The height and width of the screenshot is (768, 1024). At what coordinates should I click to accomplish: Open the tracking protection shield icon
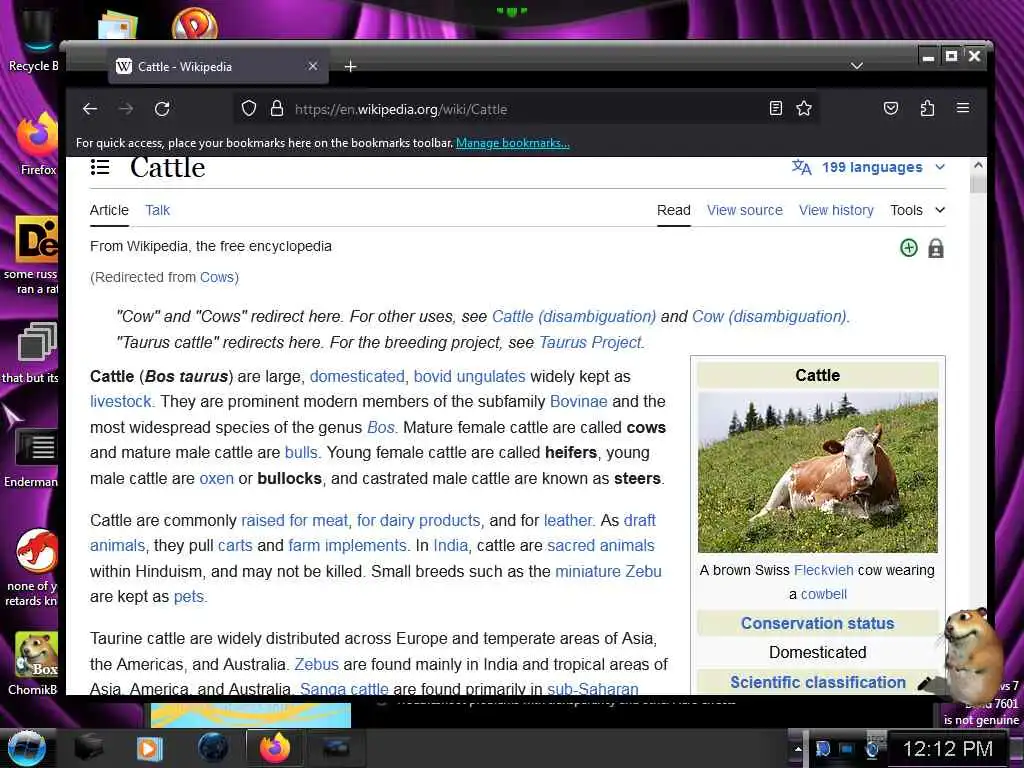click(x=249, y=108)
